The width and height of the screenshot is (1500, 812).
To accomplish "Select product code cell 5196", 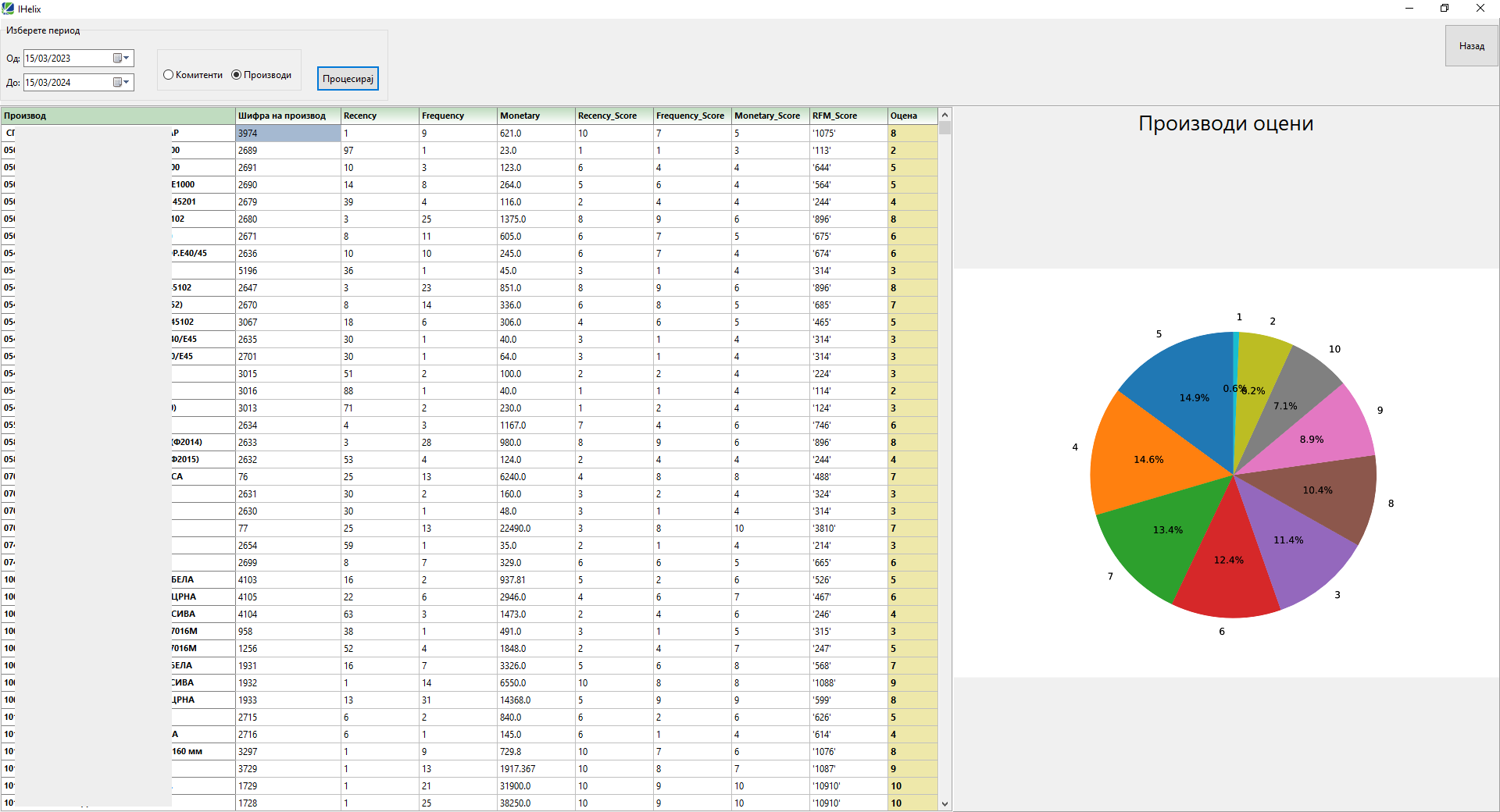I will coord(288,271).
